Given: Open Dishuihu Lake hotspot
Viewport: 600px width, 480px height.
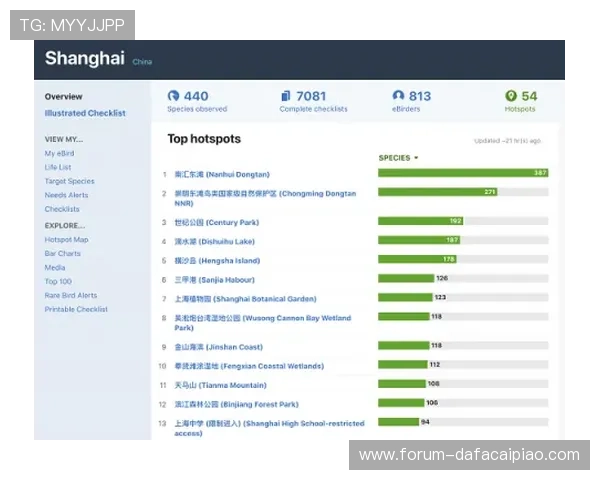Looking at the screenshot, I should point(215,242).
